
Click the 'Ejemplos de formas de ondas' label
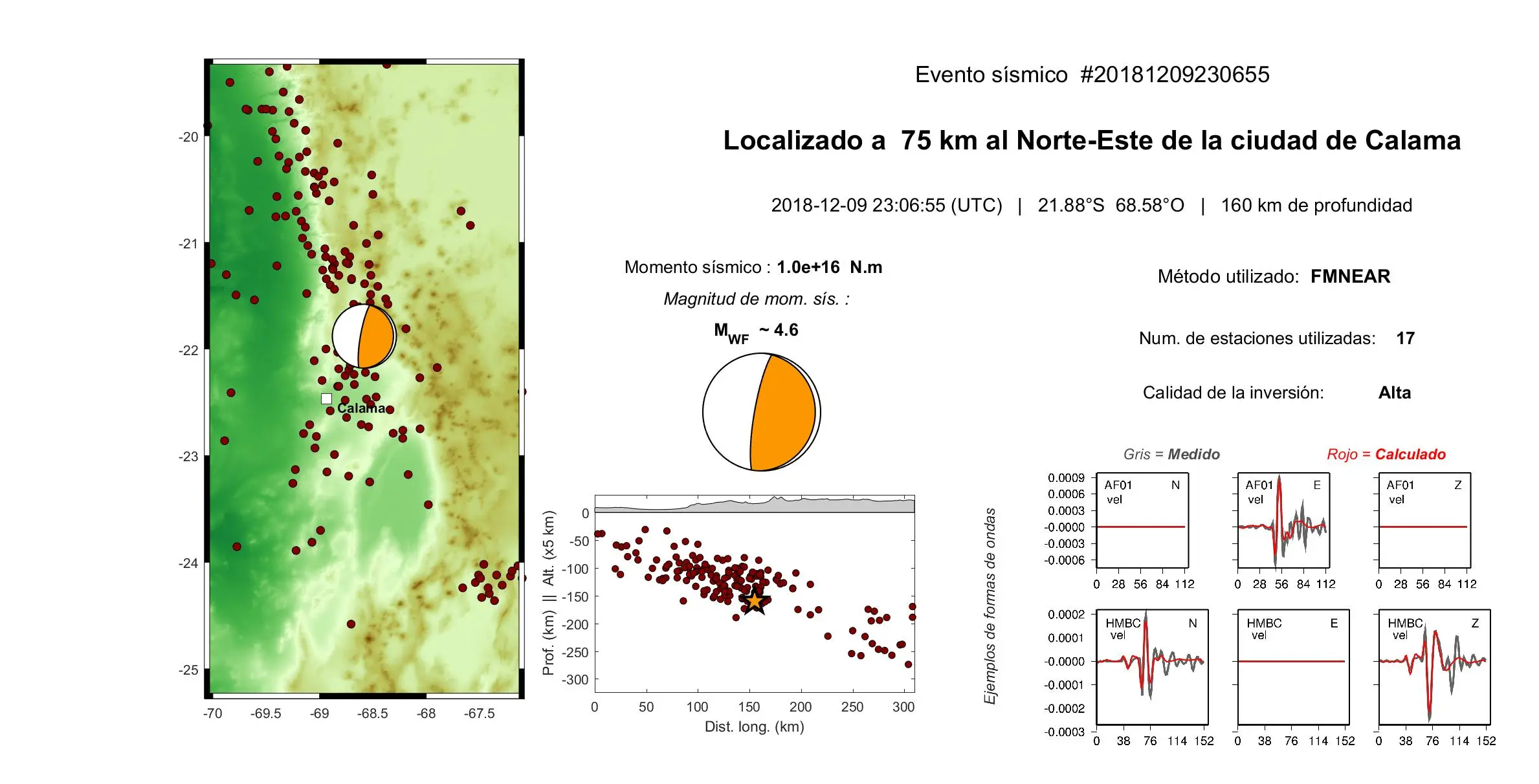point(990,606)
